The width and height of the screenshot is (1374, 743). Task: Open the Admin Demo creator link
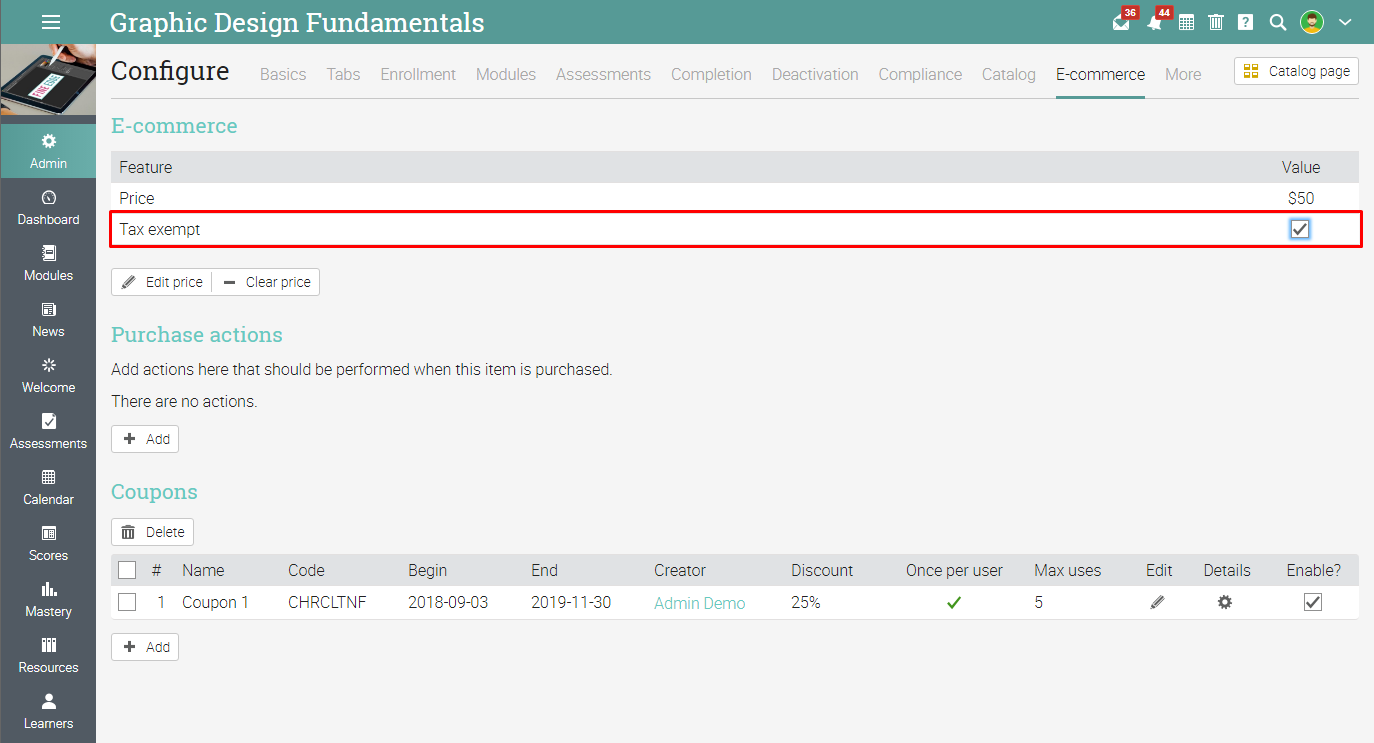click(700, 603)
